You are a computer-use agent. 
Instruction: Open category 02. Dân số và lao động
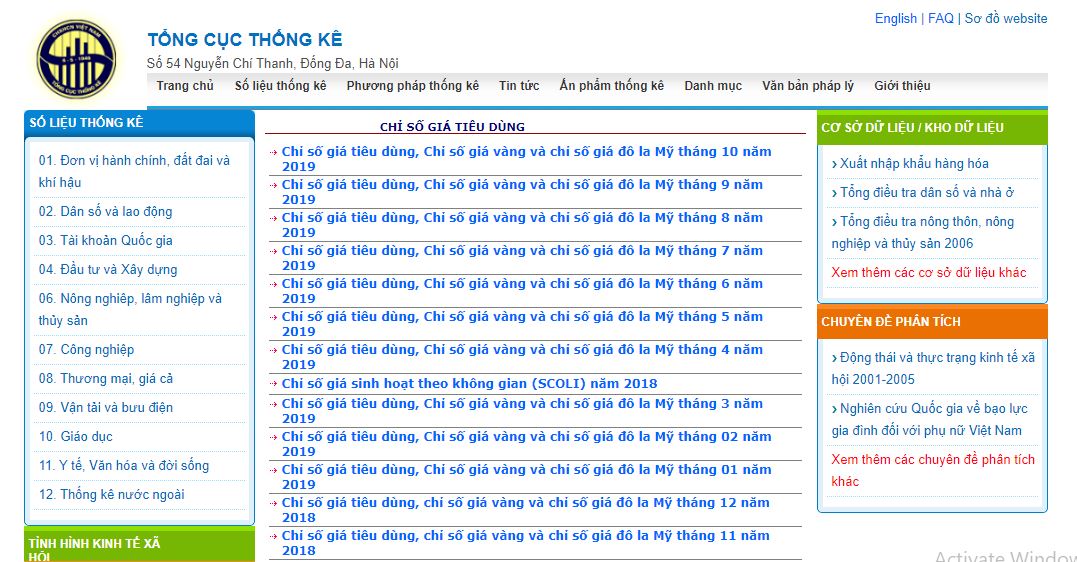click(x=105, y=211)
